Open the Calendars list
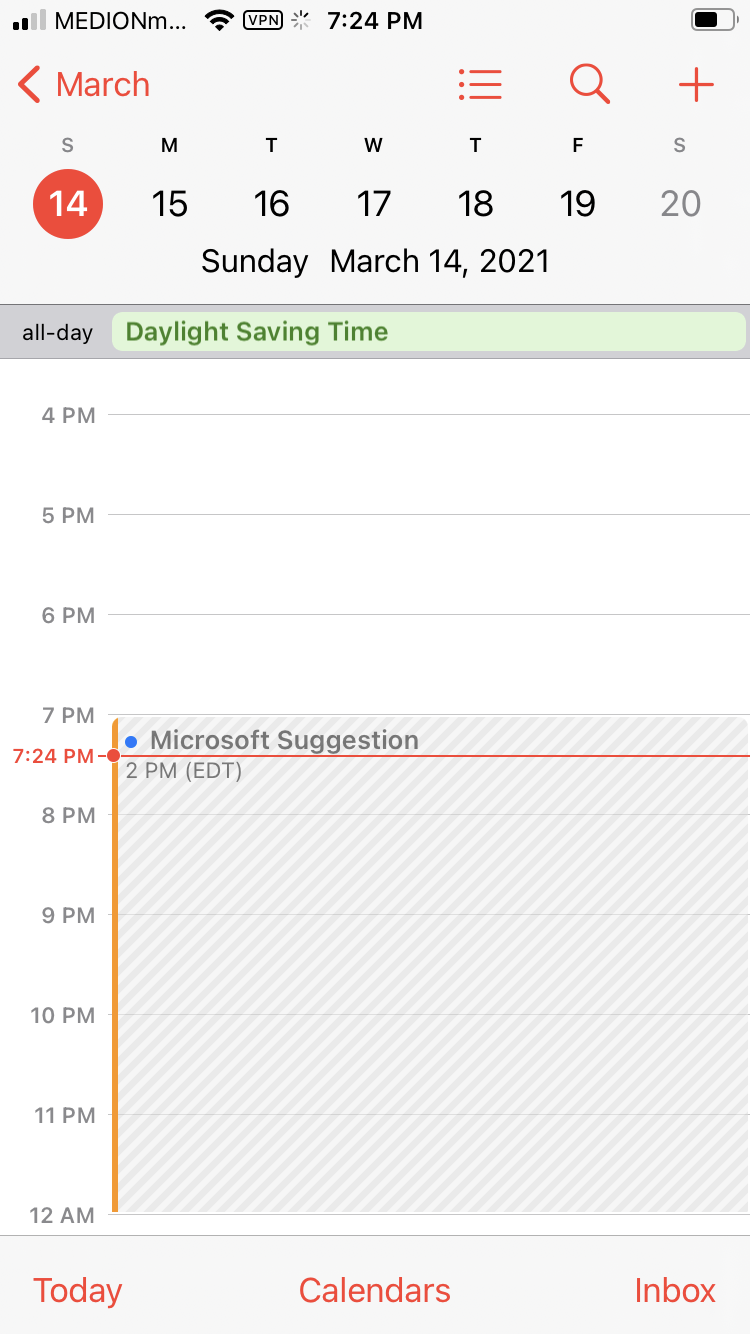Screen dimensions: 750x1334 click(375, 1290)
